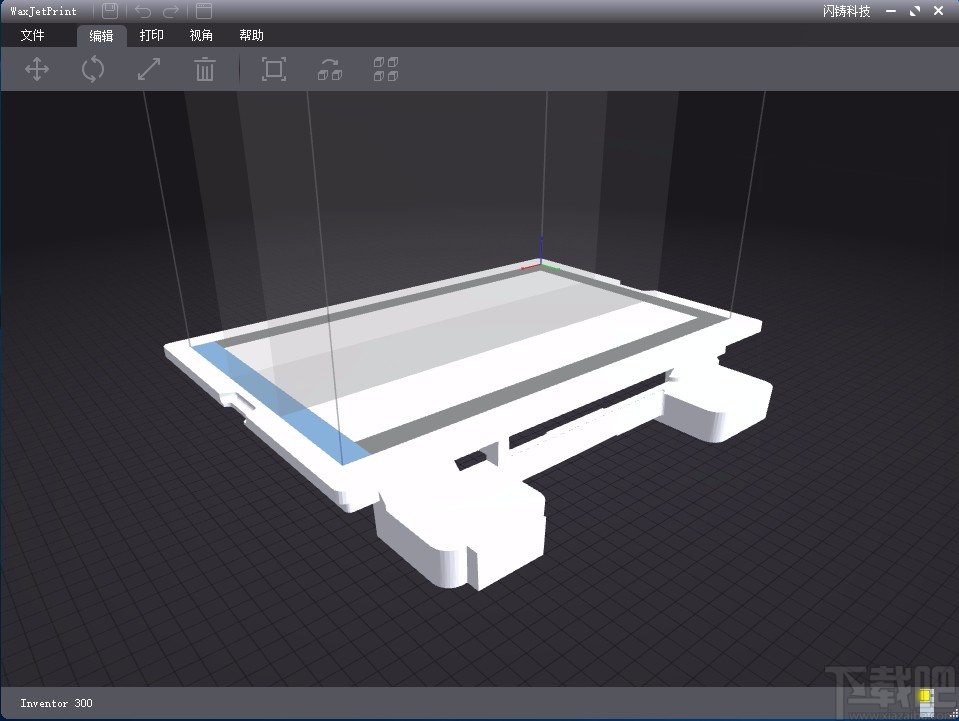Switch to the 编辑 tab

tap(102, 36)
